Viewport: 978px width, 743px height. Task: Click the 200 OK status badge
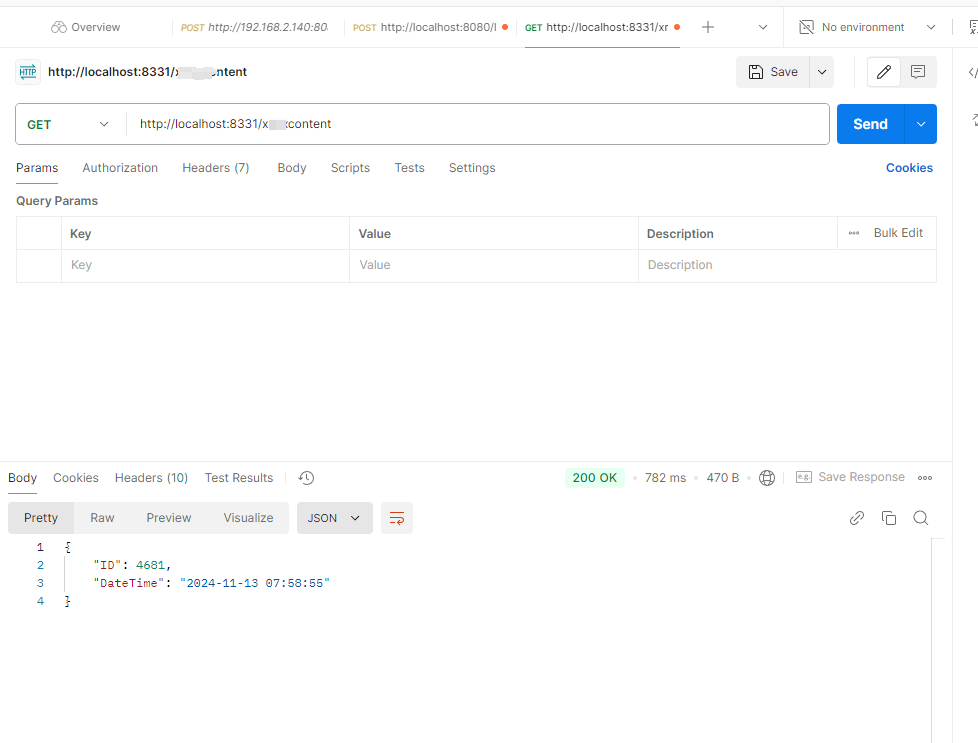(x=594, y=478)
